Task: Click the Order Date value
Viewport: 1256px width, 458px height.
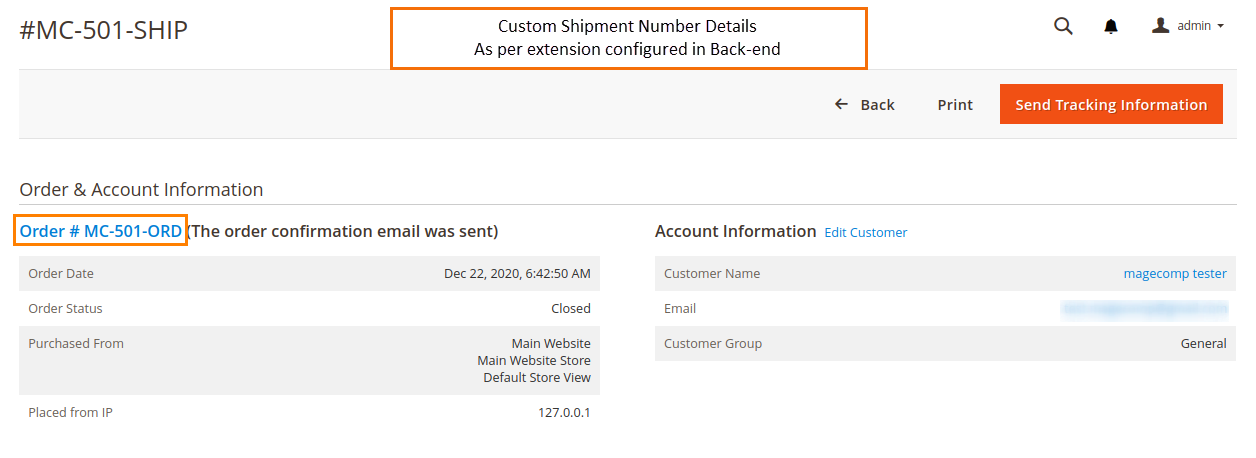Action: point(517,273)
